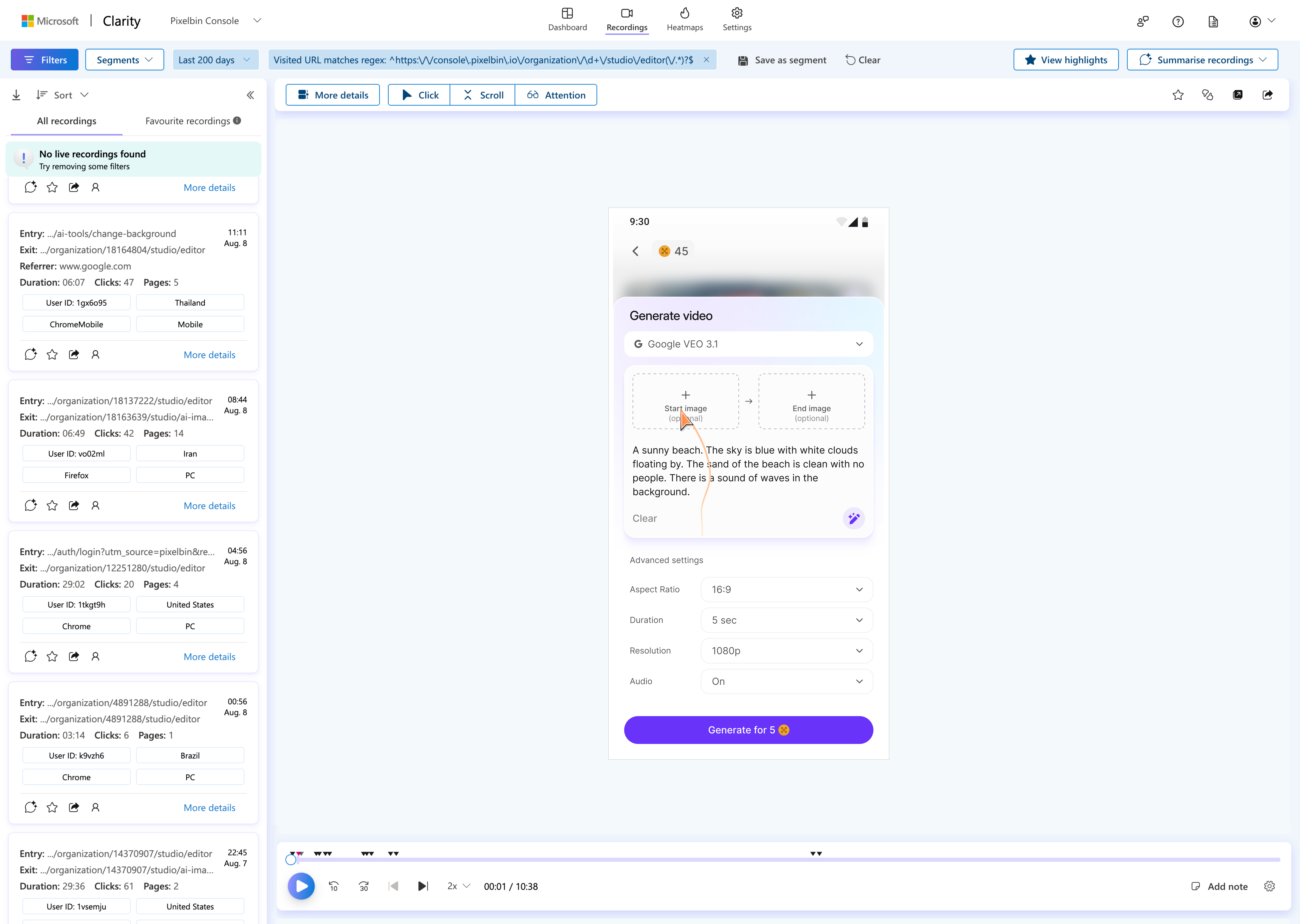Expand the Segments dropdown
Viewport: 1300px width, 924px height.
tap(125, 60)
